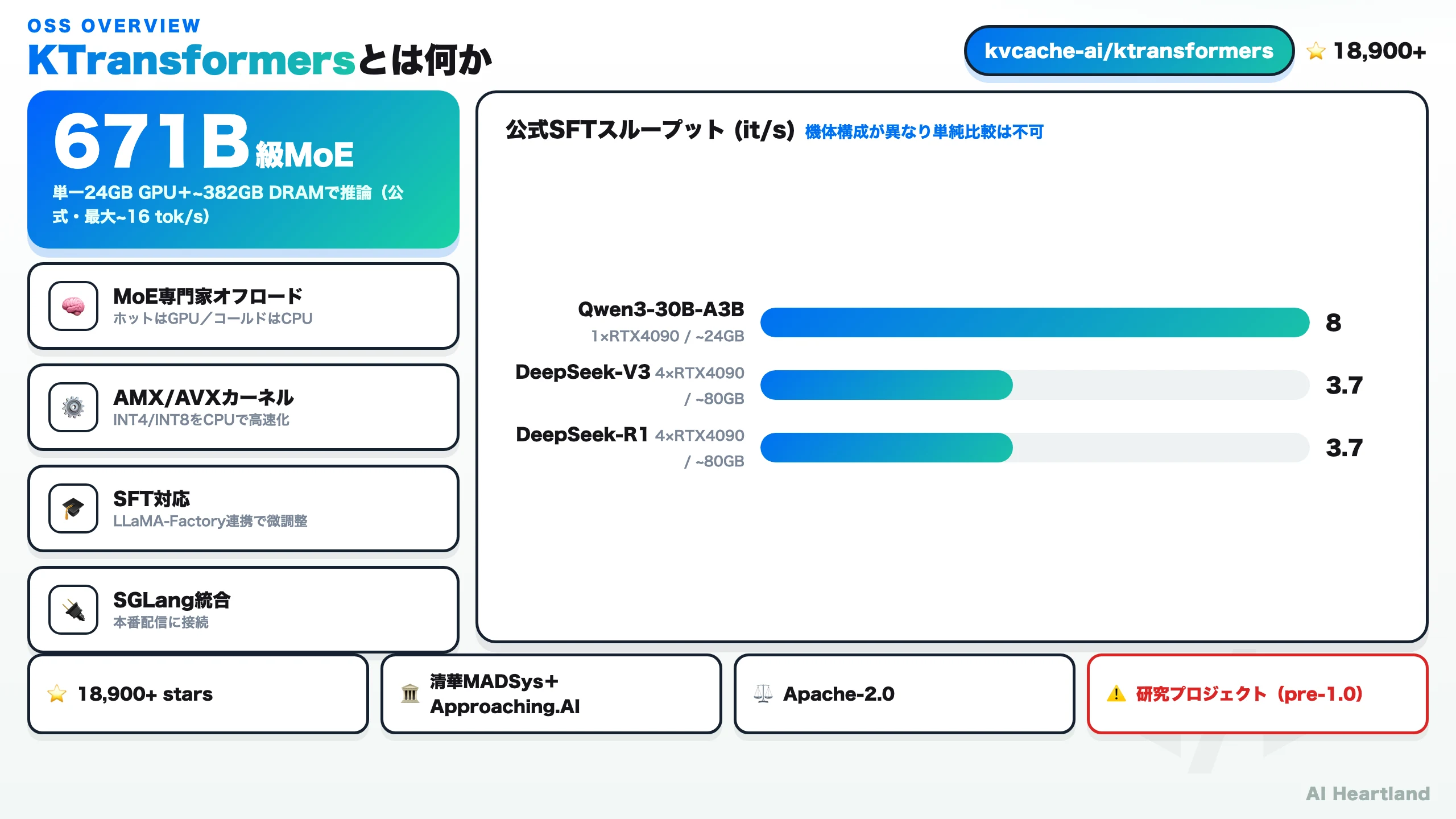
Task: Click the DeepSeek-V3 throughput bar
Action: click(1035, 385)
